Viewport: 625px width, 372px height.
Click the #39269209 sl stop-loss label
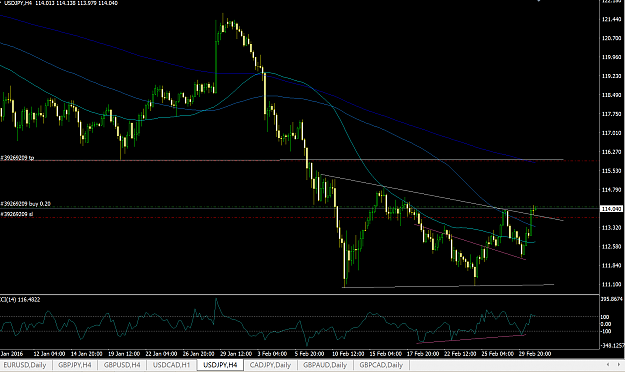[17, 214]
